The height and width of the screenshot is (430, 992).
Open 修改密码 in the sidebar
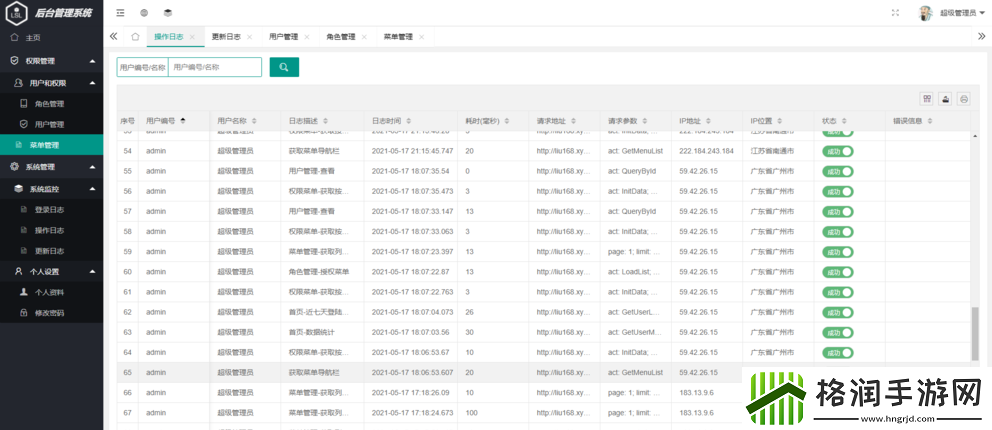pyautogui.click(x=49, y=313)
